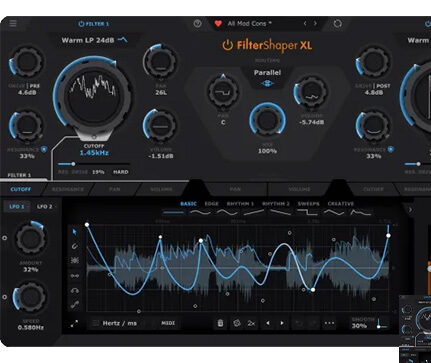The width and height of the screenshot is (431, 363).
Task: Click the routing icon below Parallel
Action: pos(267,84)
